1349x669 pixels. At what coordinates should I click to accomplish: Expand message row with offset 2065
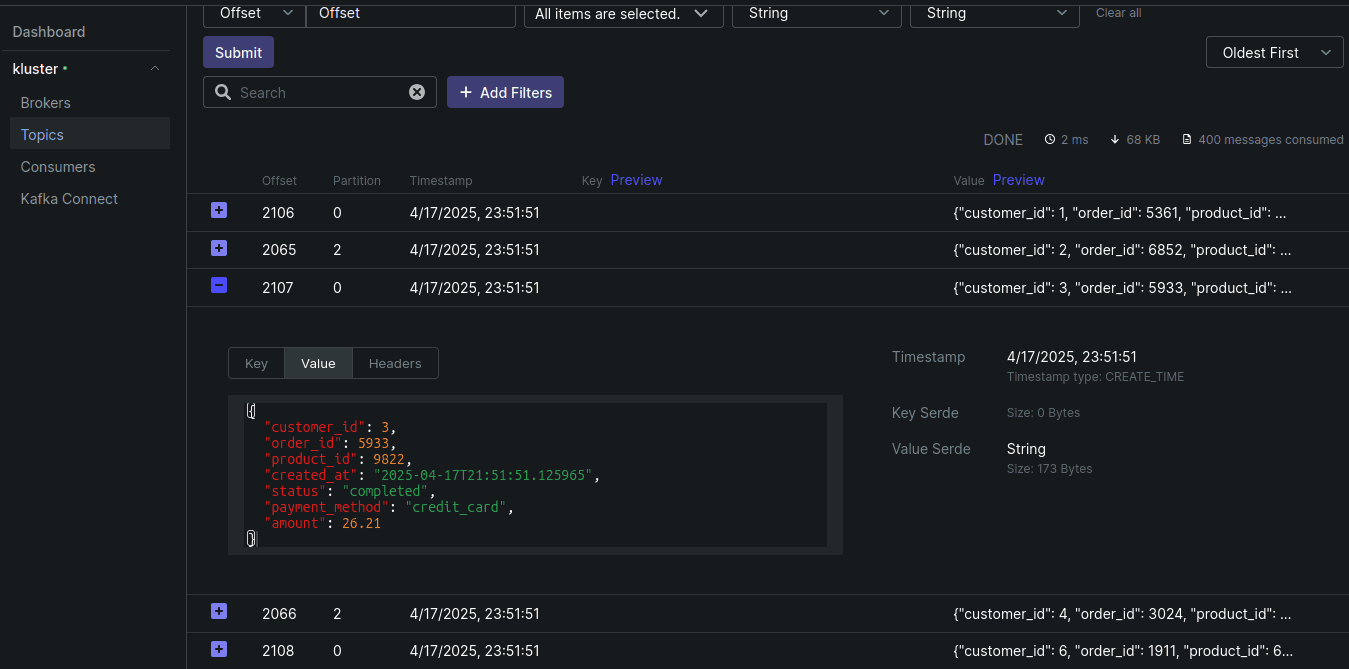point(219,248)
